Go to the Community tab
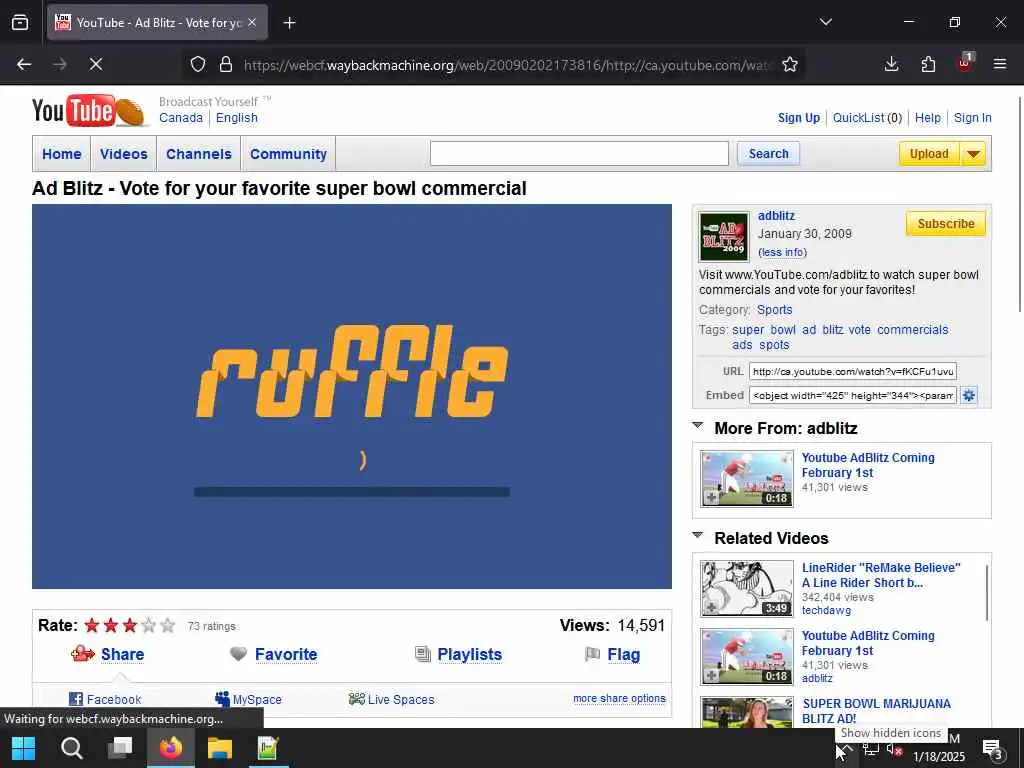Screen dimensions: 1024x768 click(289, 154)
